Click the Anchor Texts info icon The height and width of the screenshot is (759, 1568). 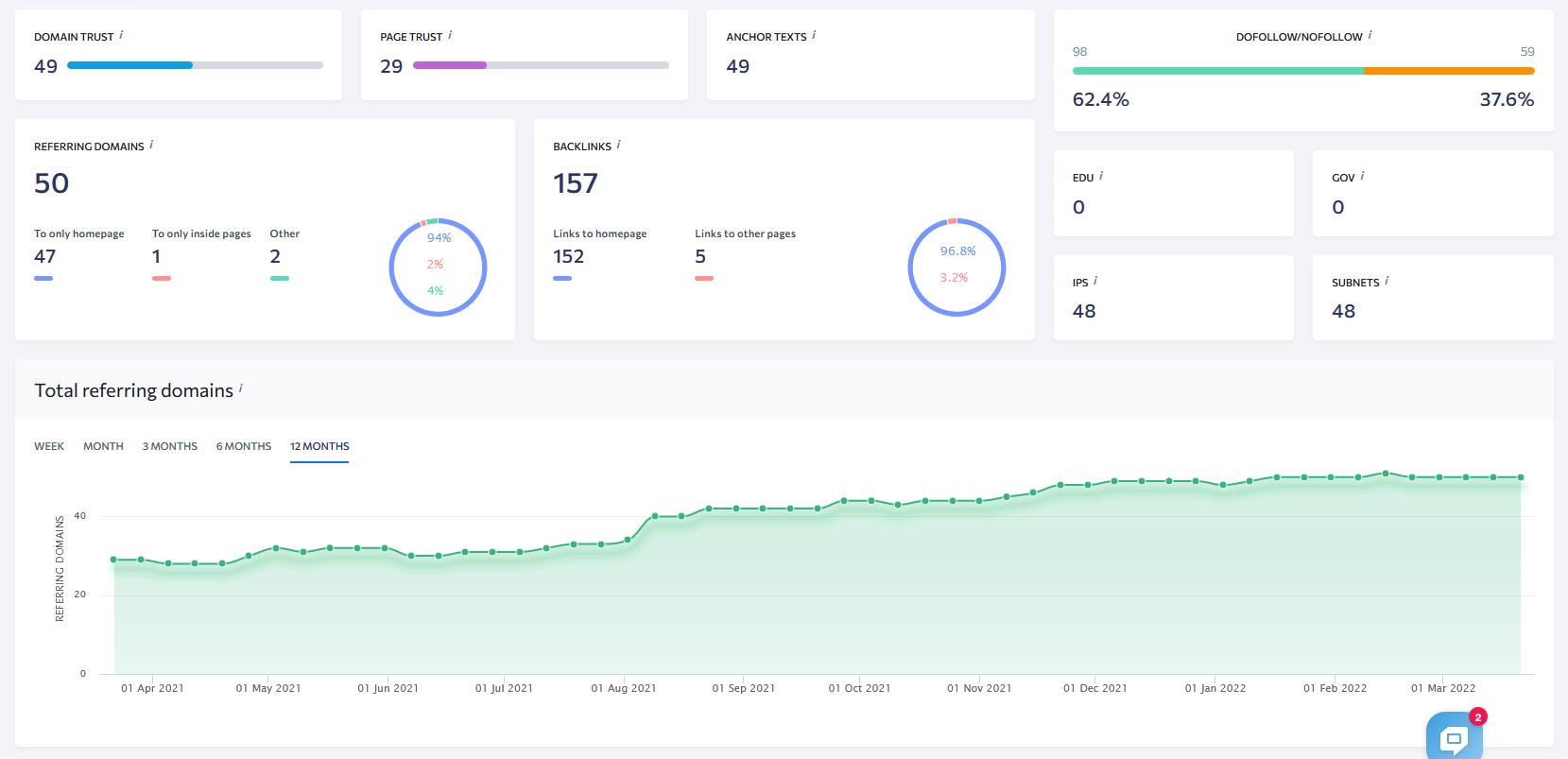[814, 35]
